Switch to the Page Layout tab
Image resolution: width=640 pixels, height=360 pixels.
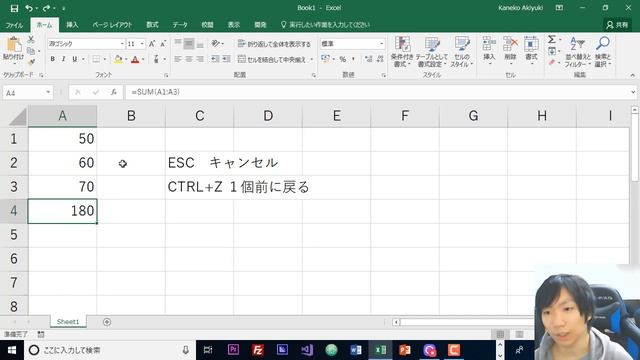point(112,25)
